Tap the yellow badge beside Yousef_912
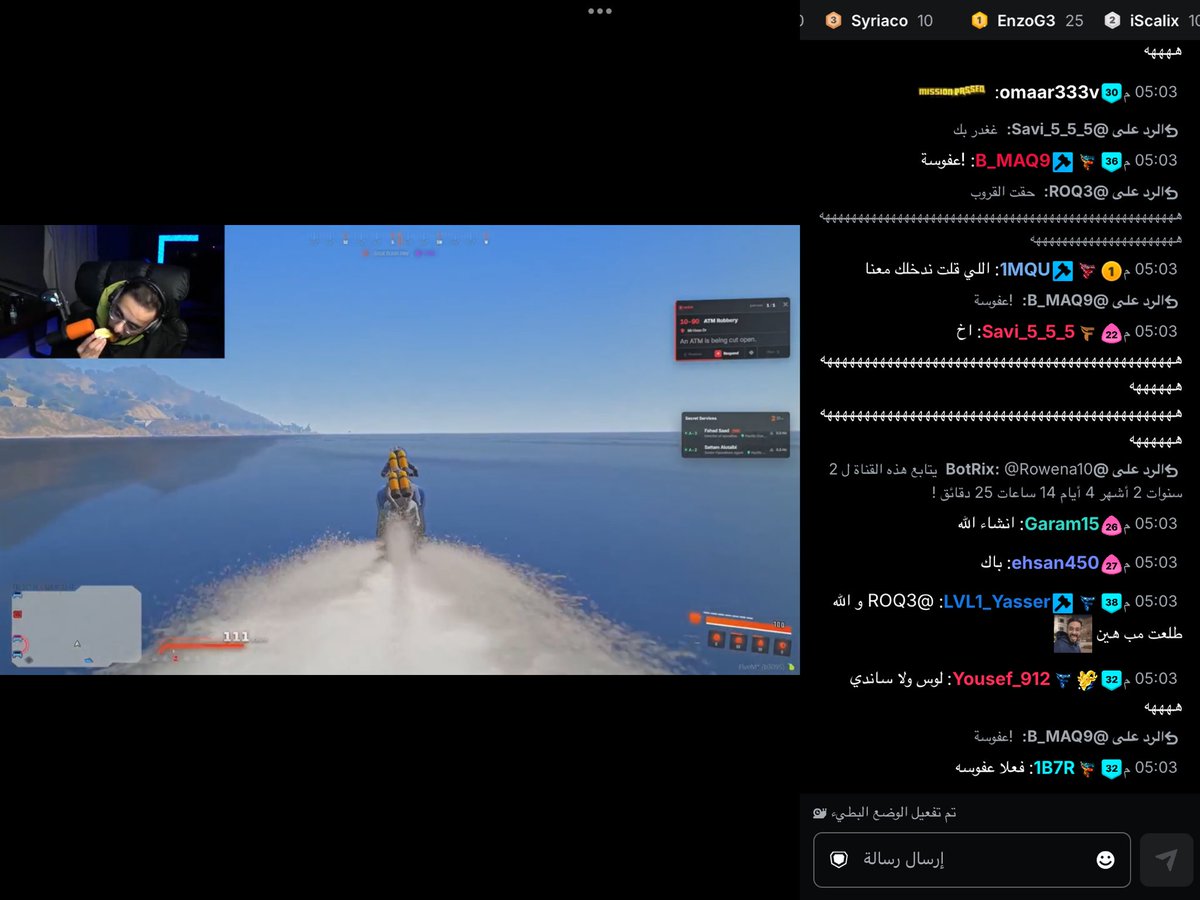 tap(1087, 679)
